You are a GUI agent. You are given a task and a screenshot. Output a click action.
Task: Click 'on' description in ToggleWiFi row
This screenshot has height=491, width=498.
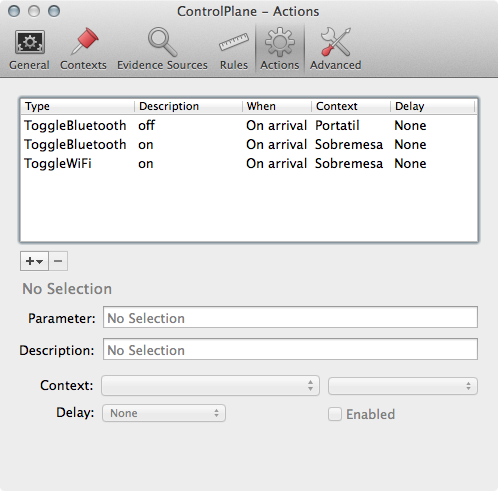pyautogui.click(x=146, y=164)
